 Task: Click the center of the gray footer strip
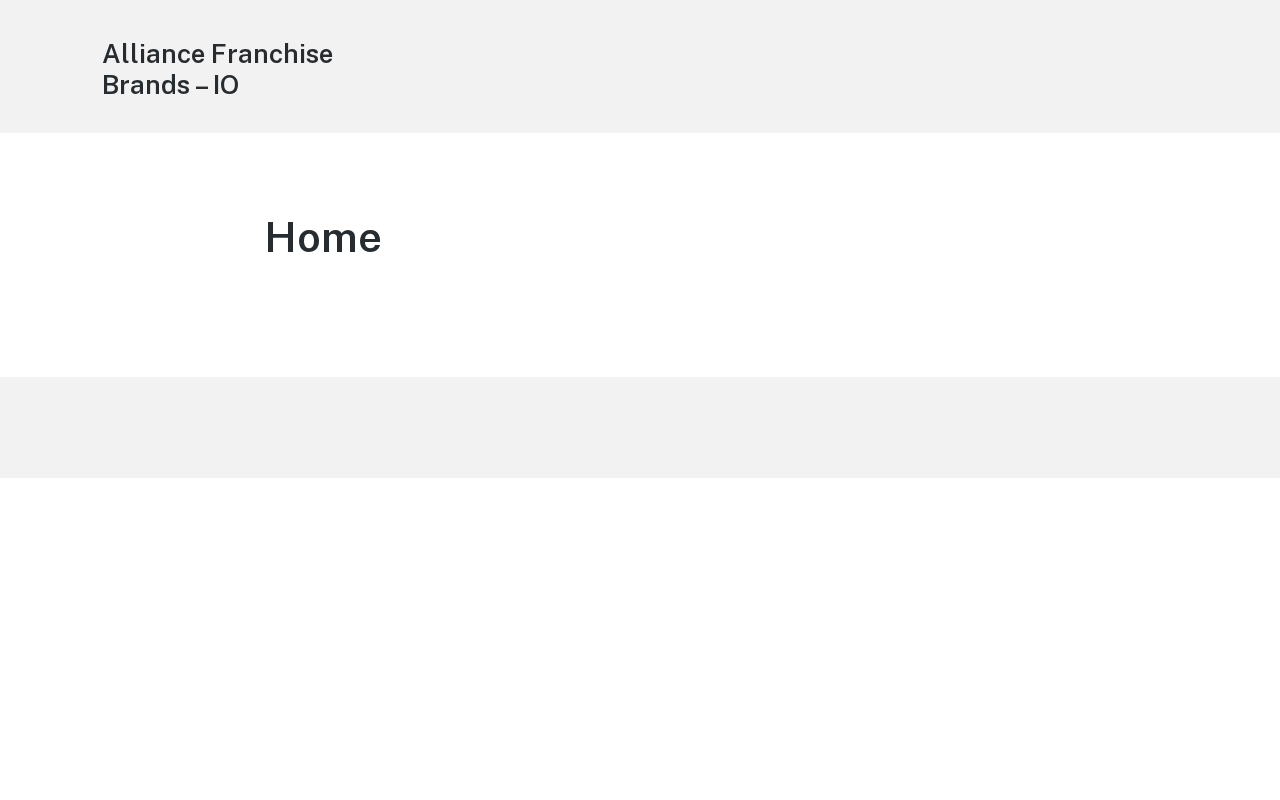[640, 427]
